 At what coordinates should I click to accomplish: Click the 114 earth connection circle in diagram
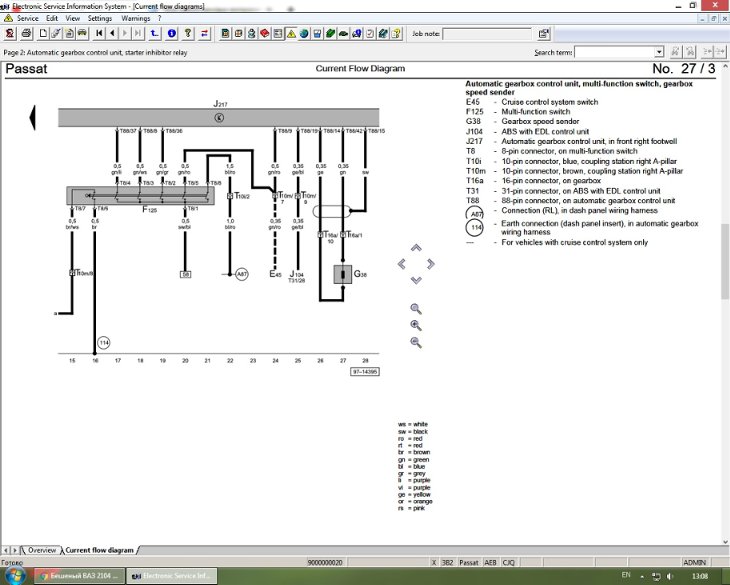104,343
